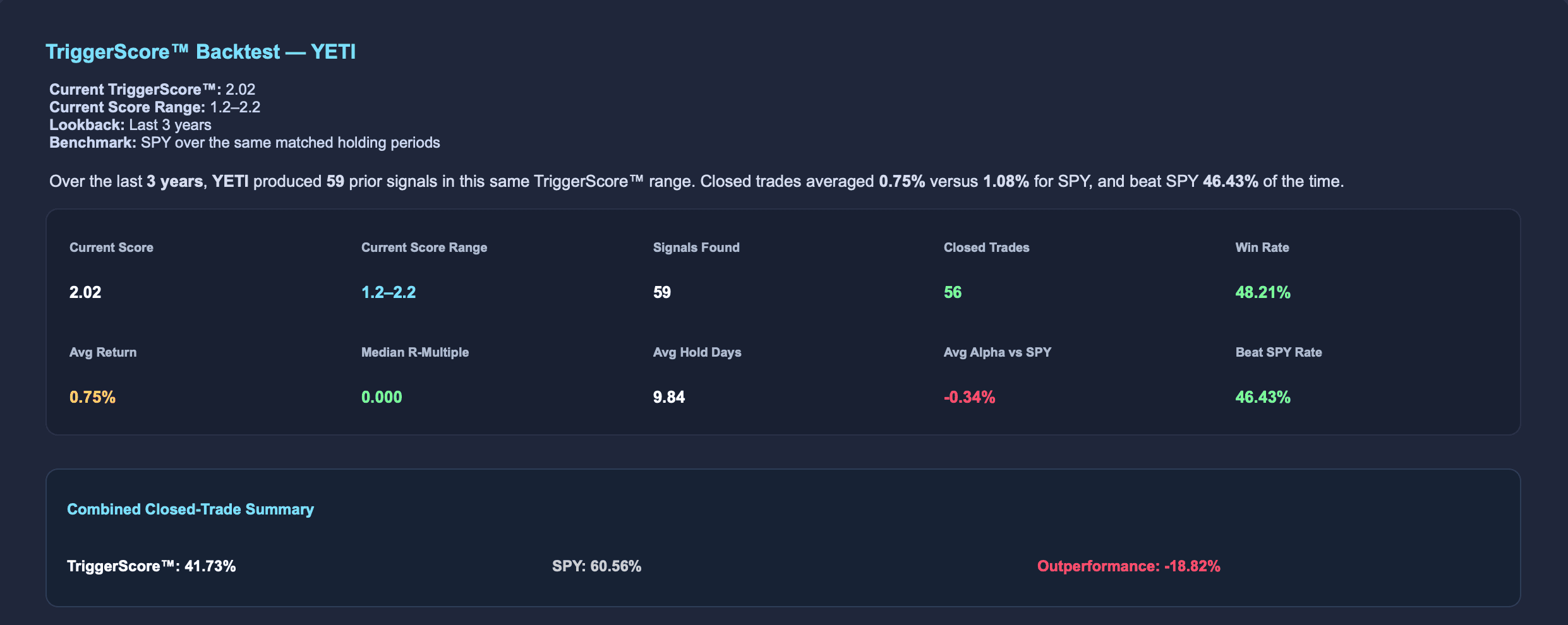1568x625 pixels.
Task: Click the Benchmark SPY matched holding periods line
Action: 244,143
